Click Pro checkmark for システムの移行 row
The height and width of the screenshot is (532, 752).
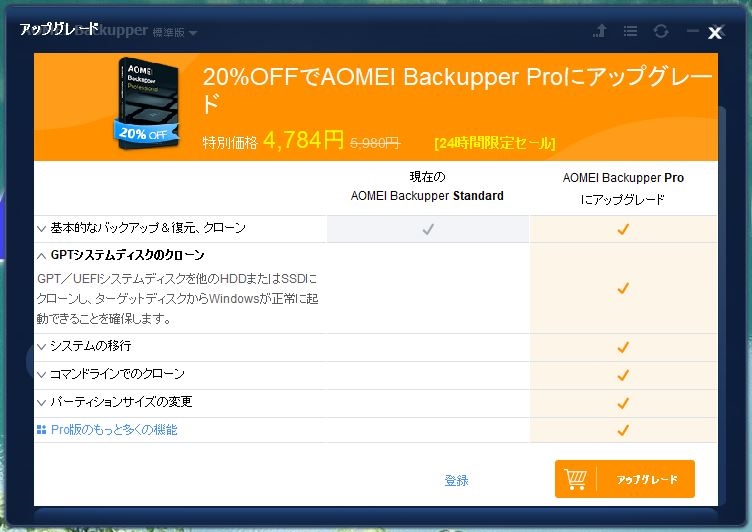pyautogui.click(x=623, y=347)
